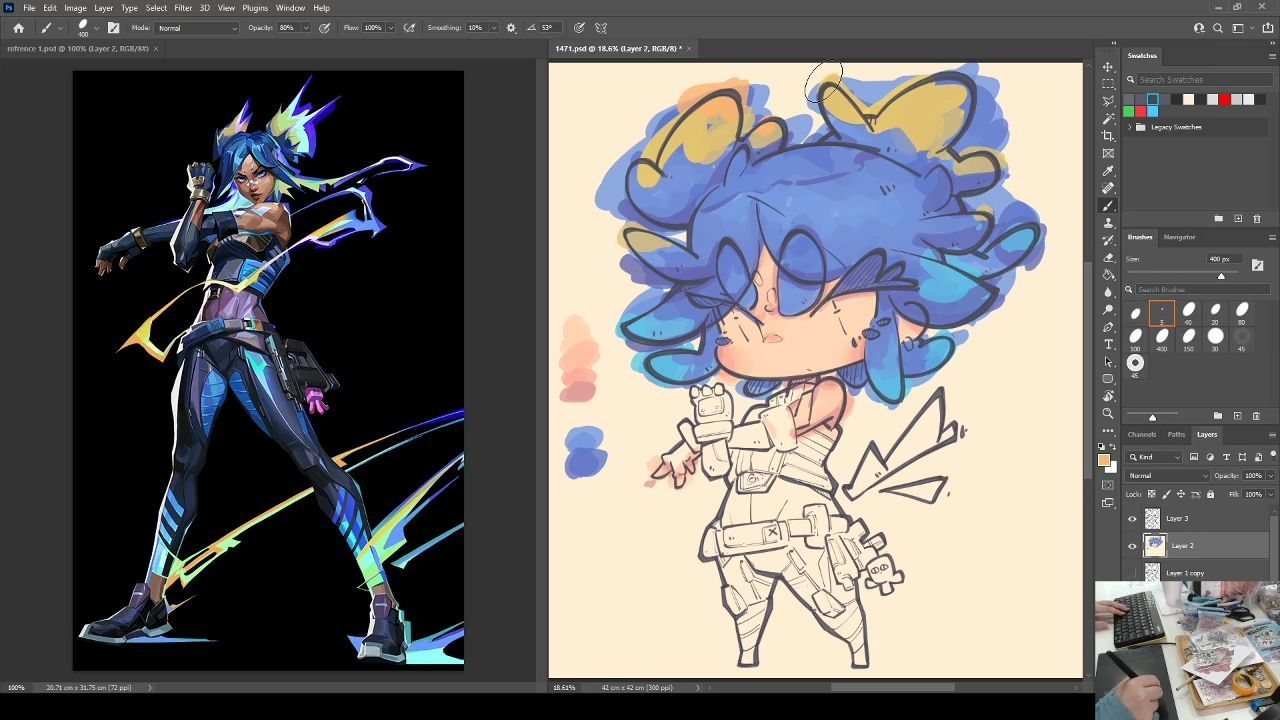The height and width of the screenshot is (720, 1280).
Task: Toggle pressure for size button
Action: click(x=578, y=28)
